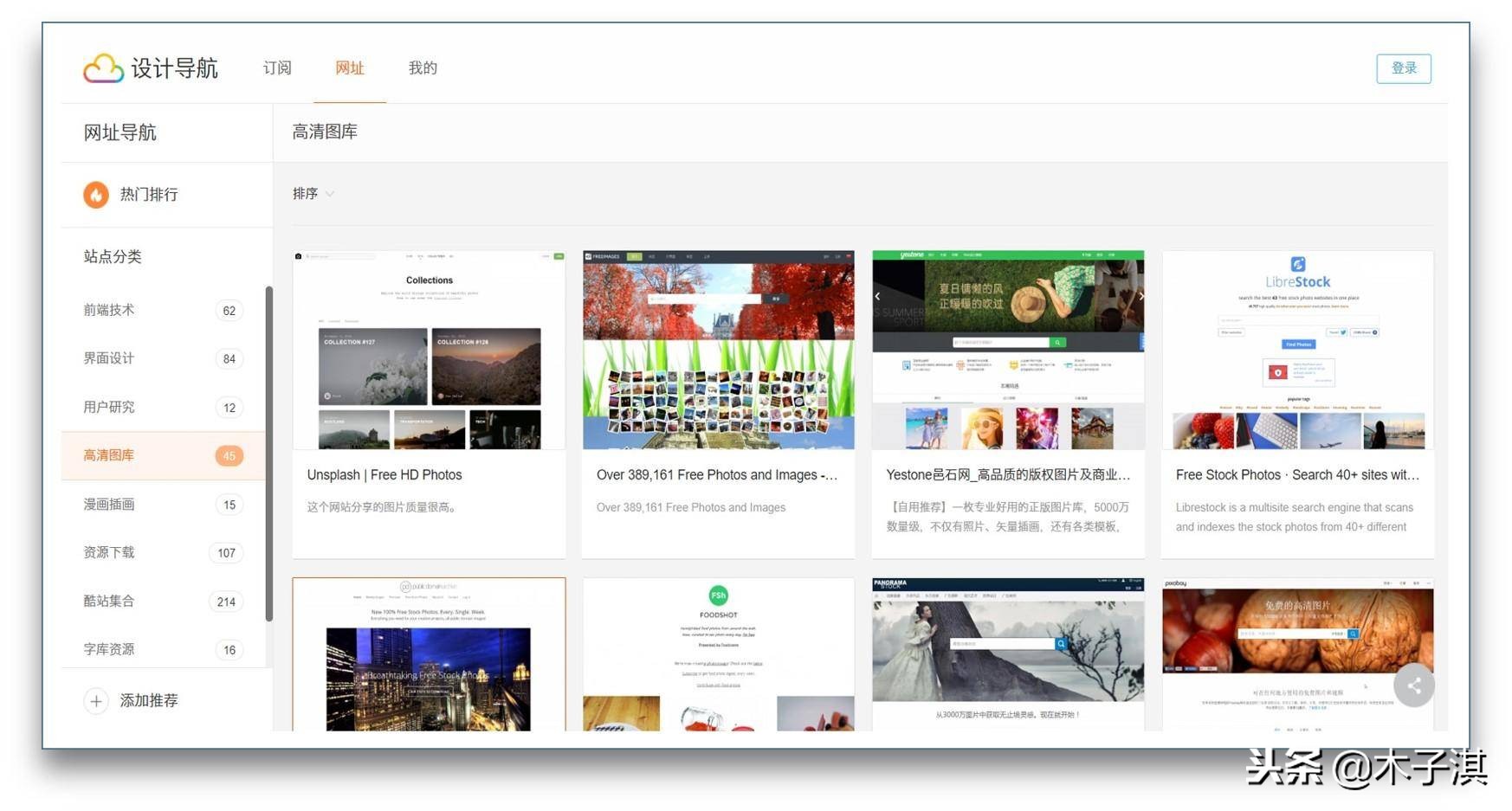Open the 字库资源 category entry

pyautogui.click(x=108, y=649)
